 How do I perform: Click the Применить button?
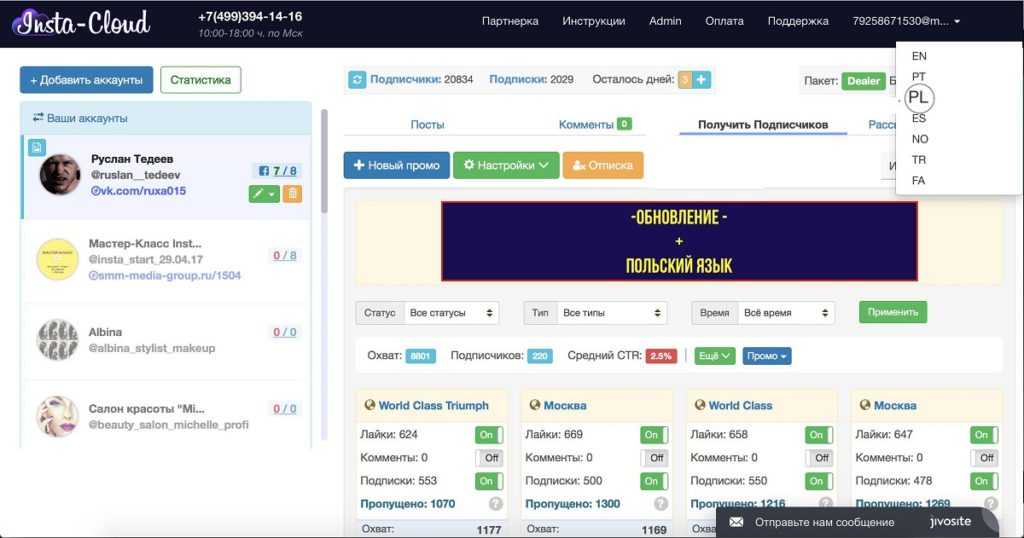tap(892, 312)
